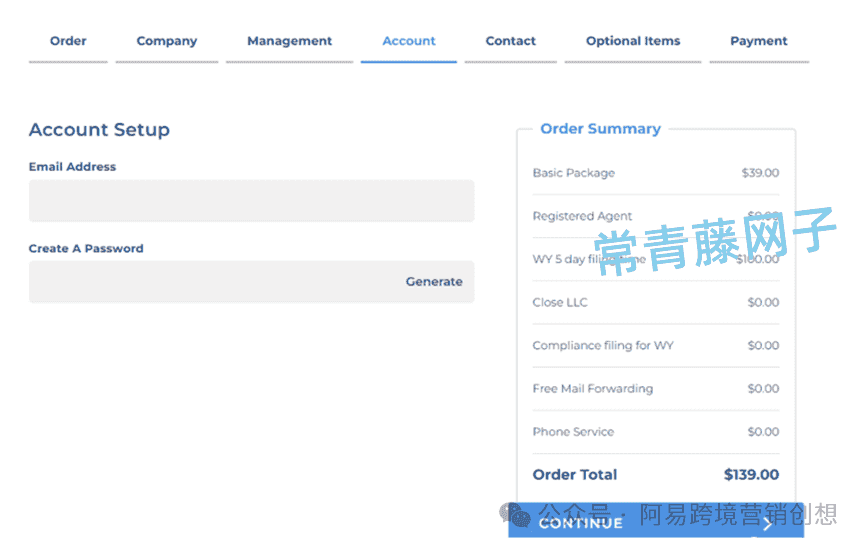The height and width of the screenshot is (549, 865).
Task: Click the $139.00 order total amount
Action: (751, 475)
